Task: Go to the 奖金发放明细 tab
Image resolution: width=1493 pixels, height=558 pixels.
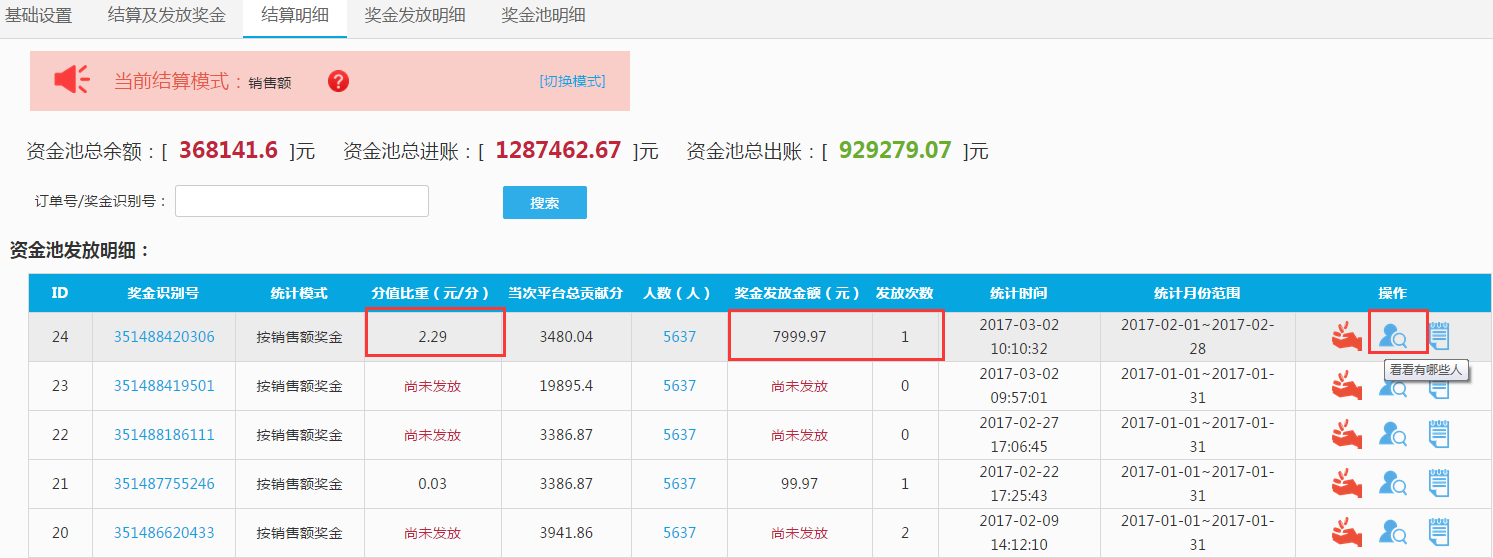Action: (415, 16)
